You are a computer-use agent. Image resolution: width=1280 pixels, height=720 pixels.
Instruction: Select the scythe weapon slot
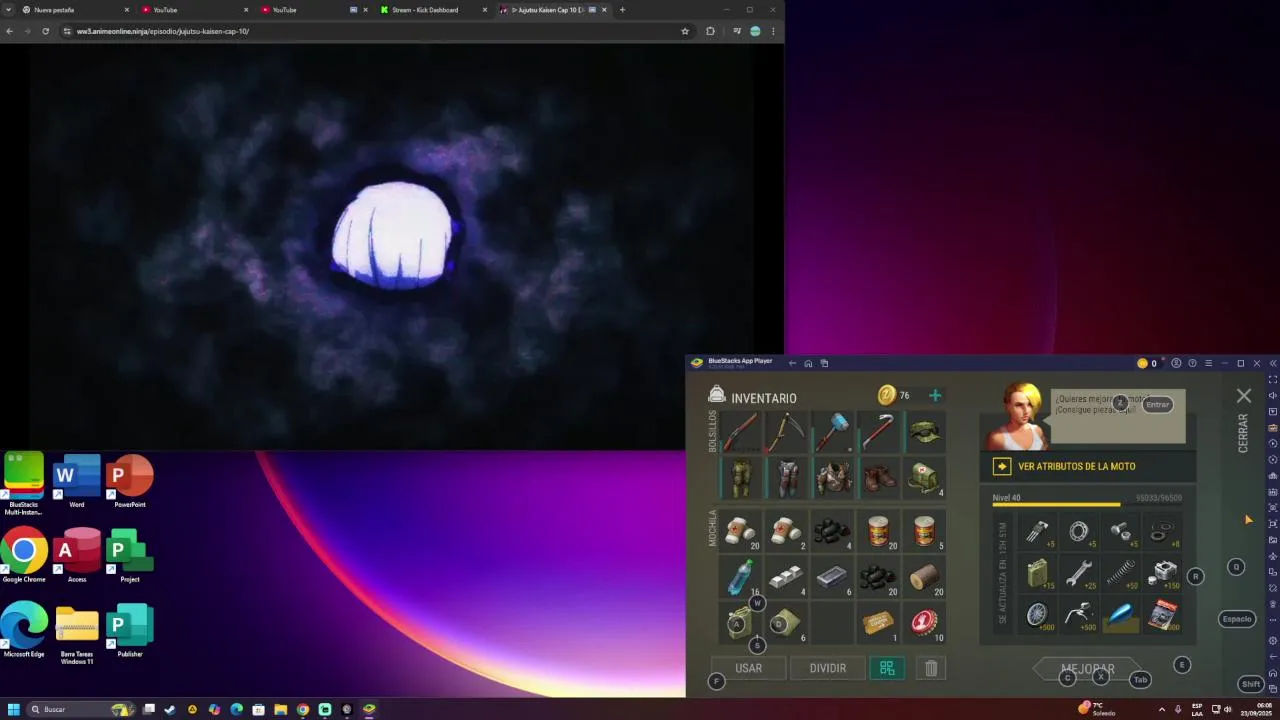786,432
